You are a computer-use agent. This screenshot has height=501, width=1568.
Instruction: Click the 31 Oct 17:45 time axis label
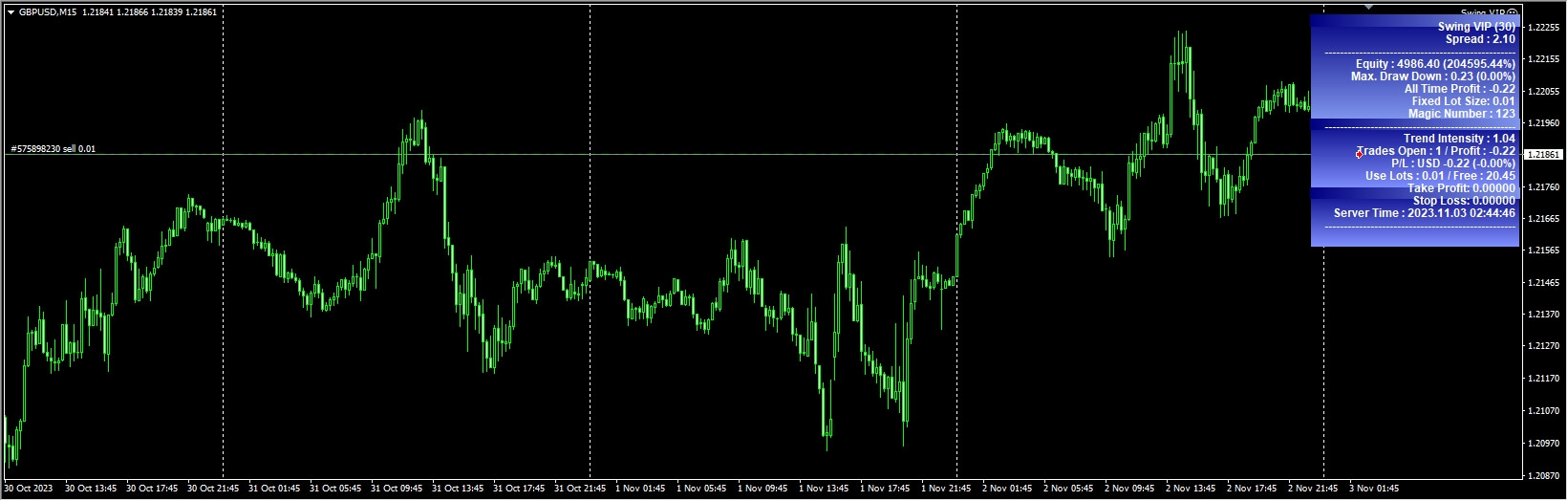[519, 489]
